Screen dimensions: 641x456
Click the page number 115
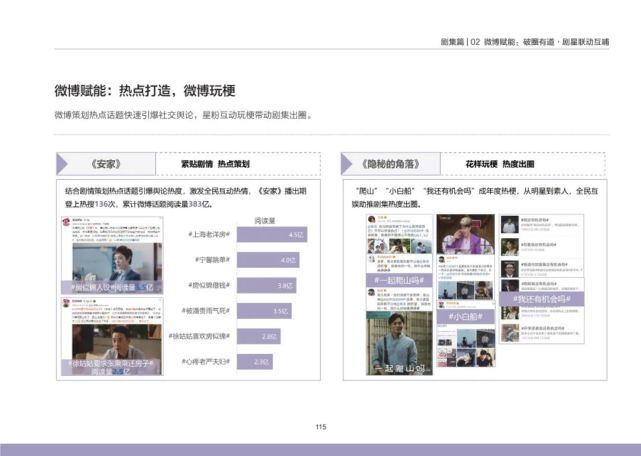(x=321, y=427)
